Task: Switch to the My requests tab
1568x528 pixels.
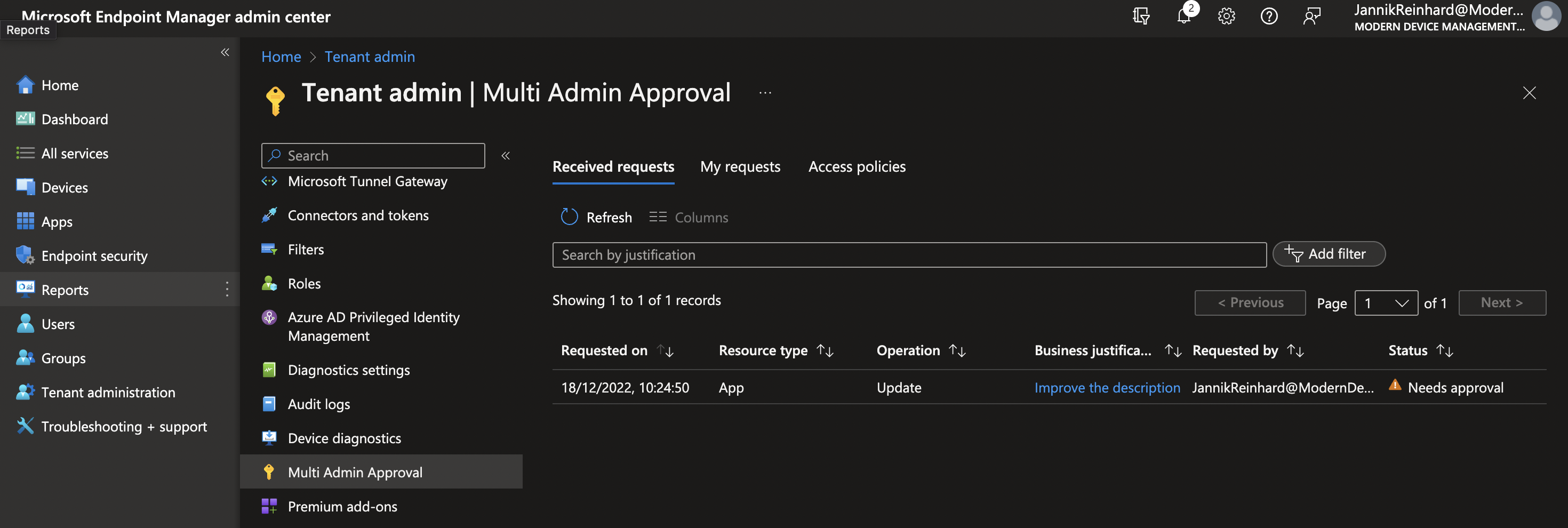Action: click(740, 166)
